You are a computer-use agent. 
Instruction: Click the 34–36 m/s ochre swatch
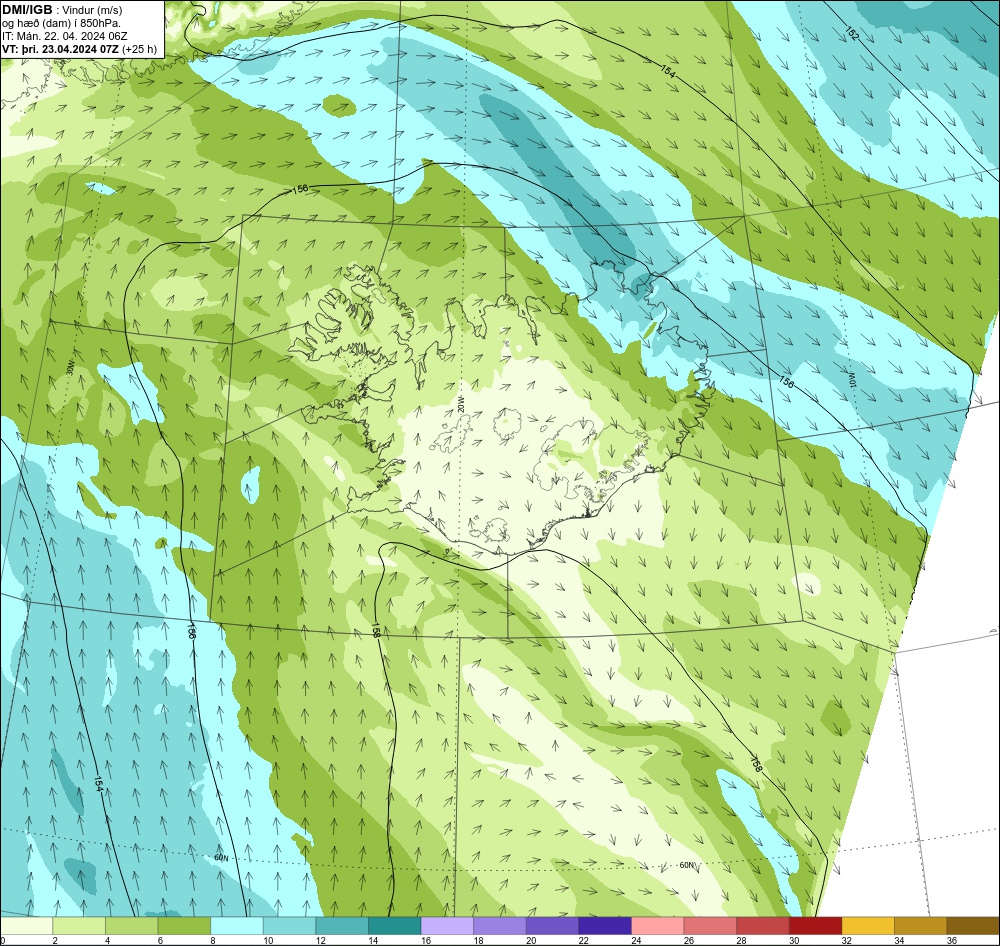(921, 926)
